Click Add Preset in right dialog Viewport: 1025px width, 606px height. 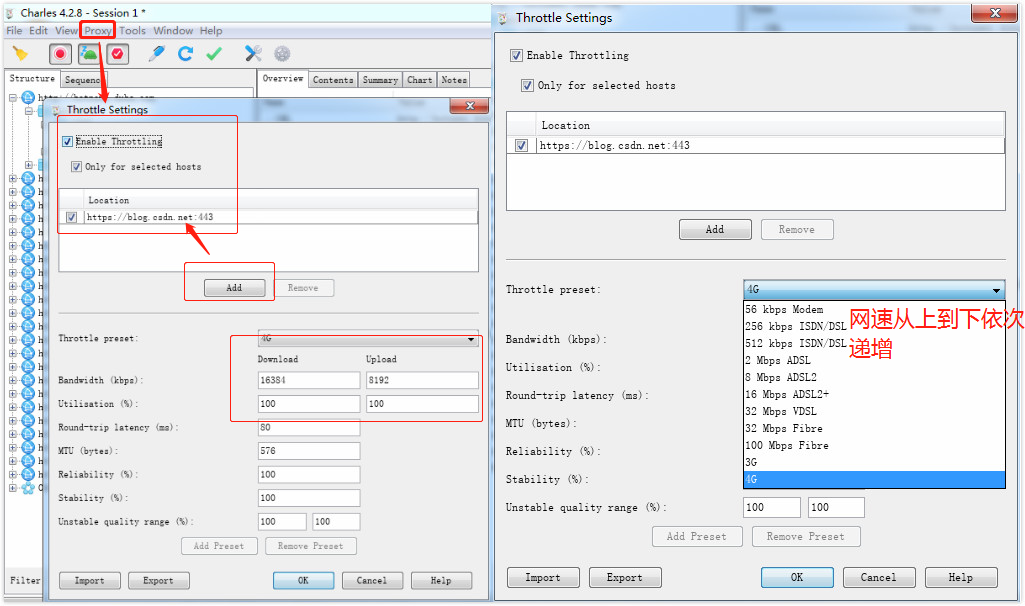[697, 536]
